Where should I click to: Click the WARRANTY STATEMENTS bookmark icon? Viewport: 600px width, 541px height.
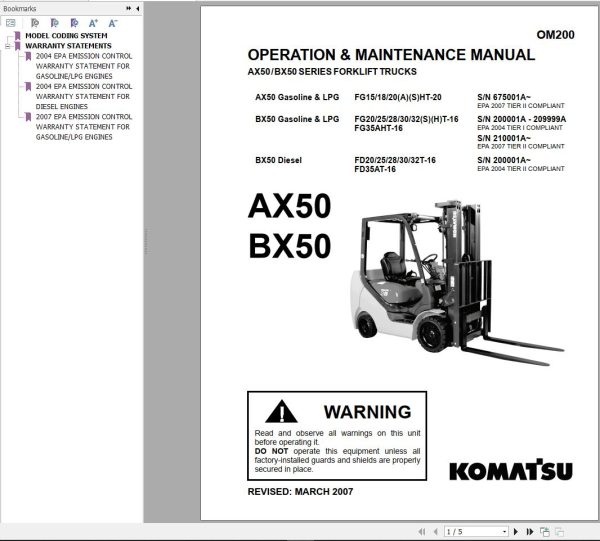click(x=18, y=46)
